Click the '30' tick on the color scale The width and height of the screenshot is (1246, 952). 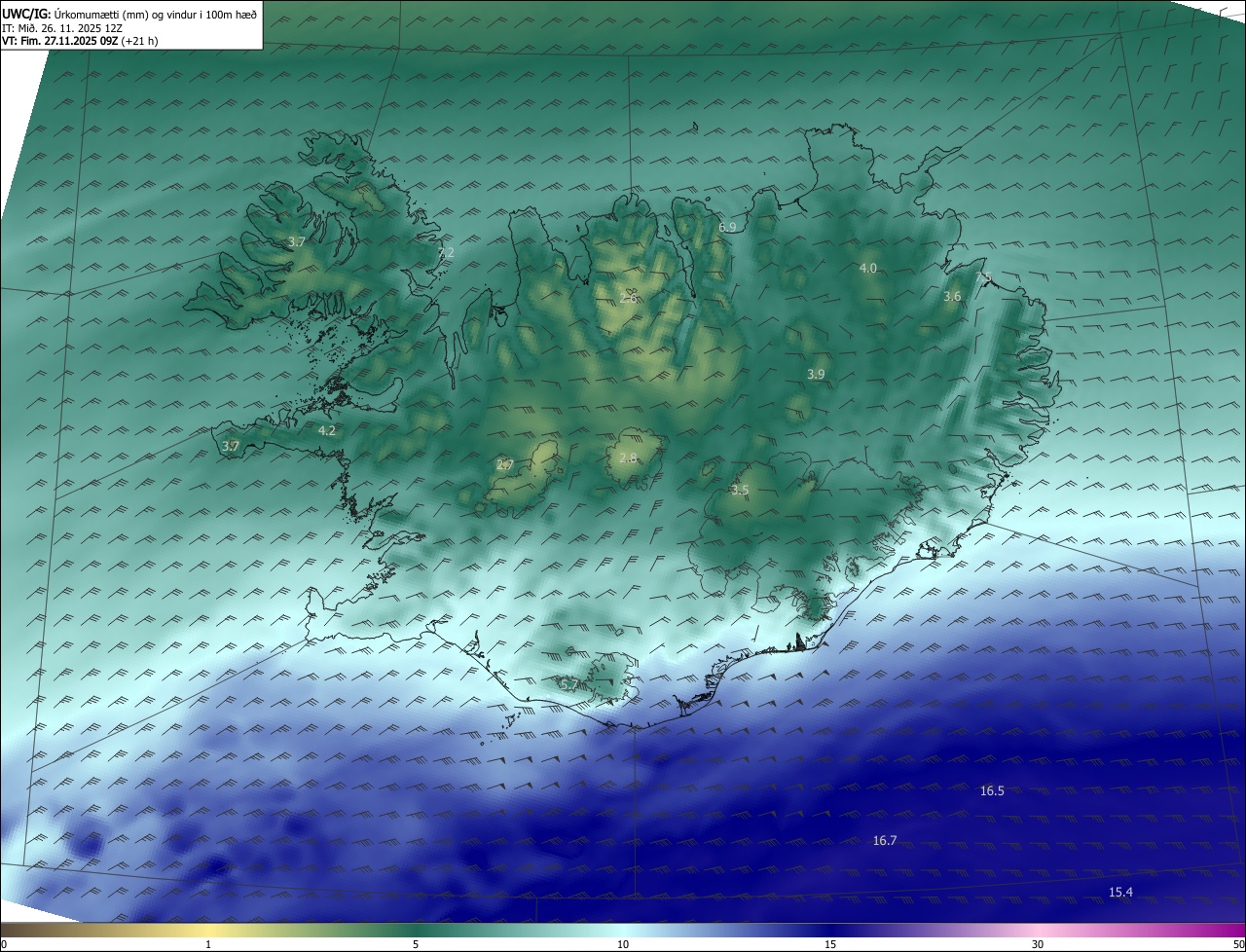point(1038,944)
